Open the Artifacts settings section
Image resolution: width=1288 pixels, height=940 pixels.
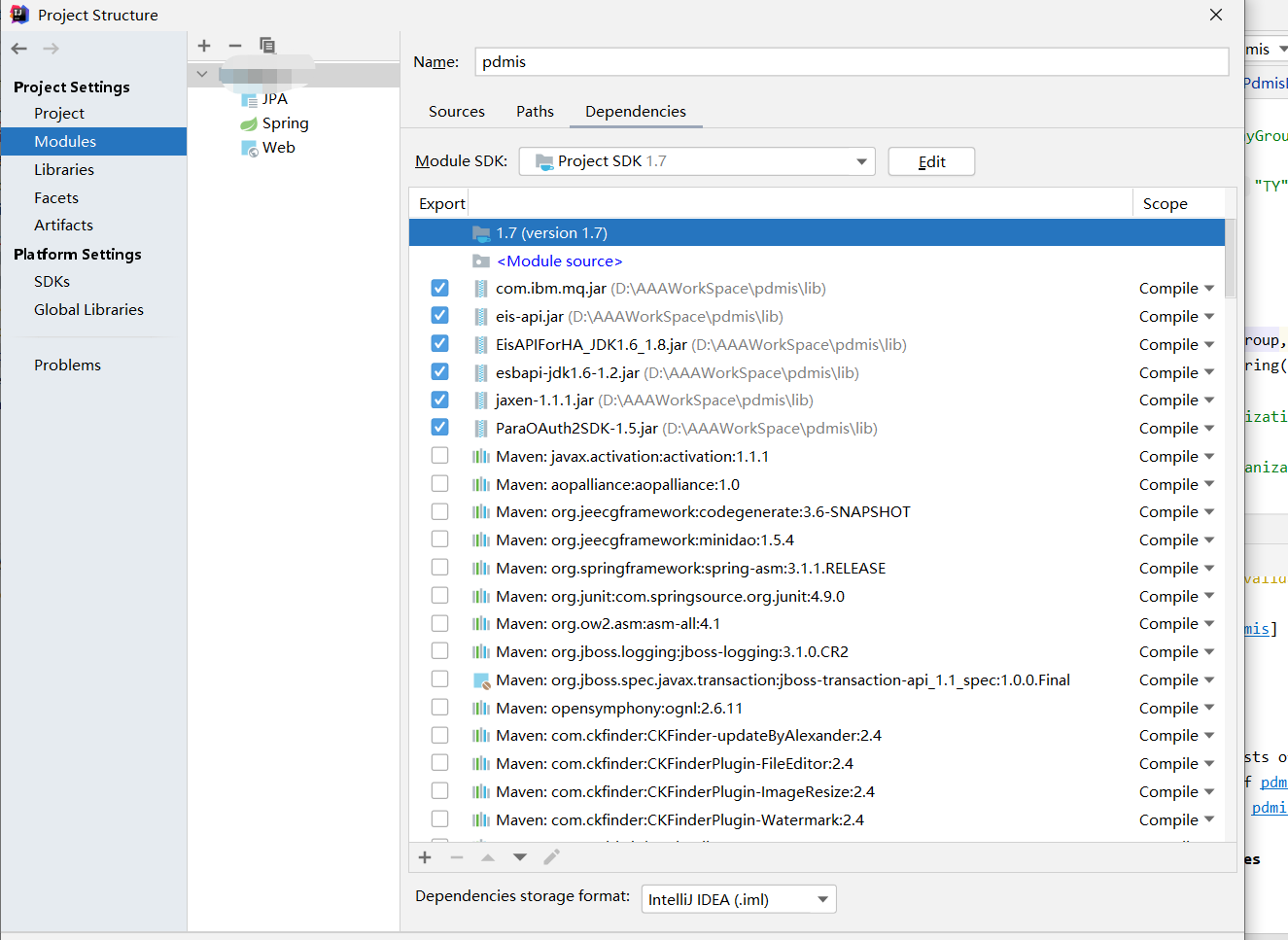click(63, 226)
